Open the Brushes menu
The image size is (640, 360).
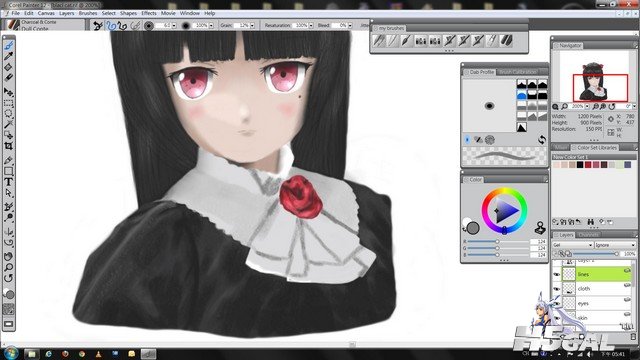(x=88, y=13)
